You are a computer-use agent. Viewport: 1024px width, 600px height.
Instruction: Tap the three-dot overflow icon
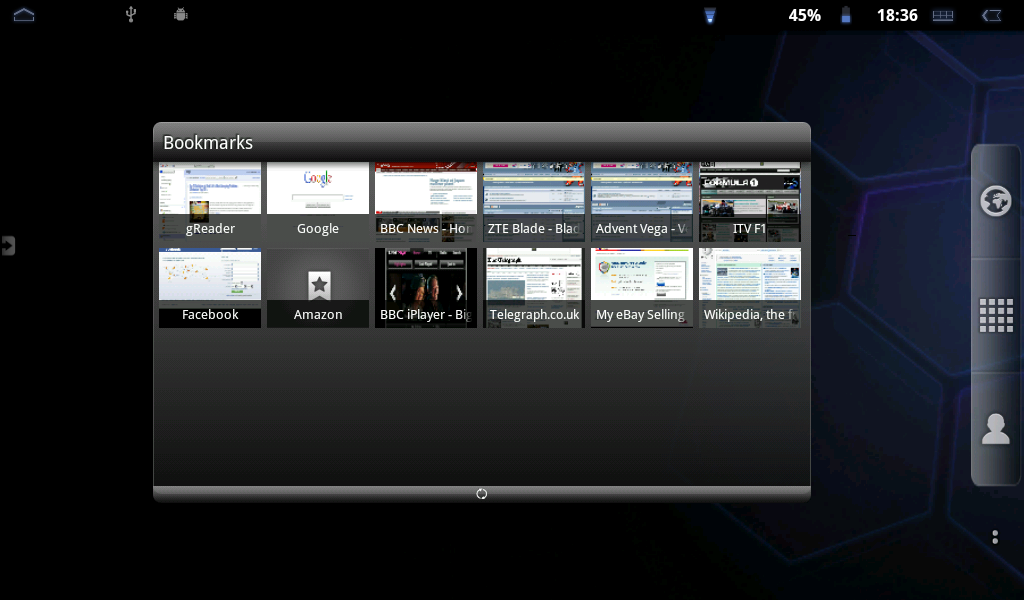coord(995,537)
